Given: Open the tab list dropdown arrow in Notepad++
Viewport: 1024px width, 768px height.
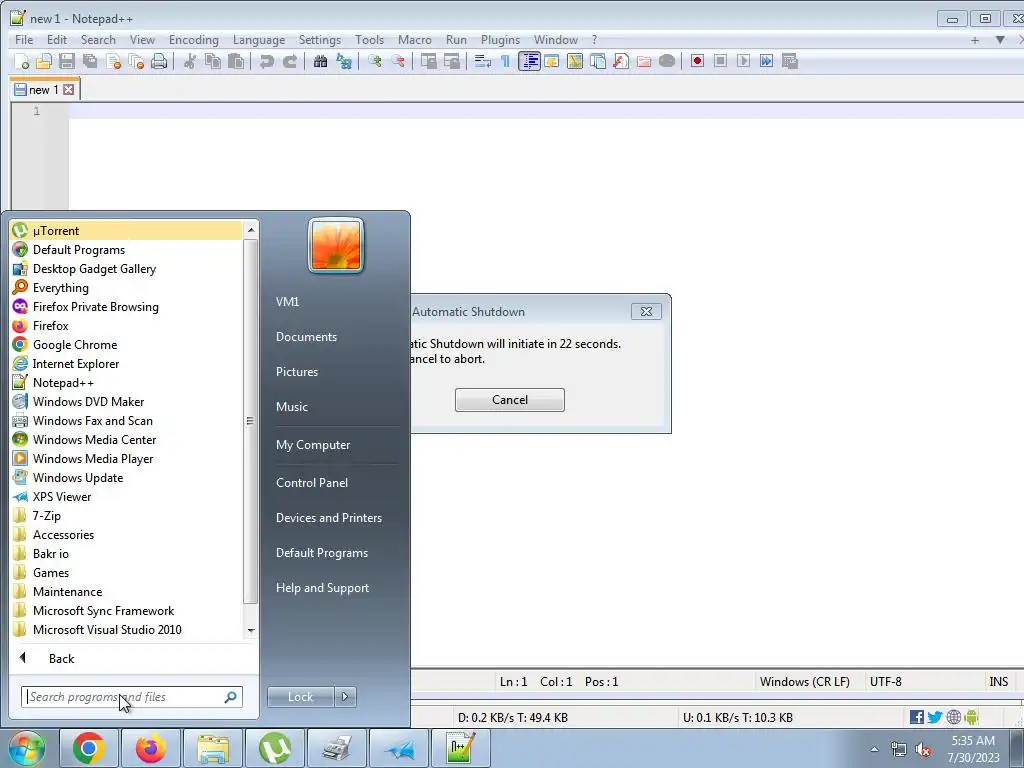Looking at the screenshot, I should (x=1000, y=40).
